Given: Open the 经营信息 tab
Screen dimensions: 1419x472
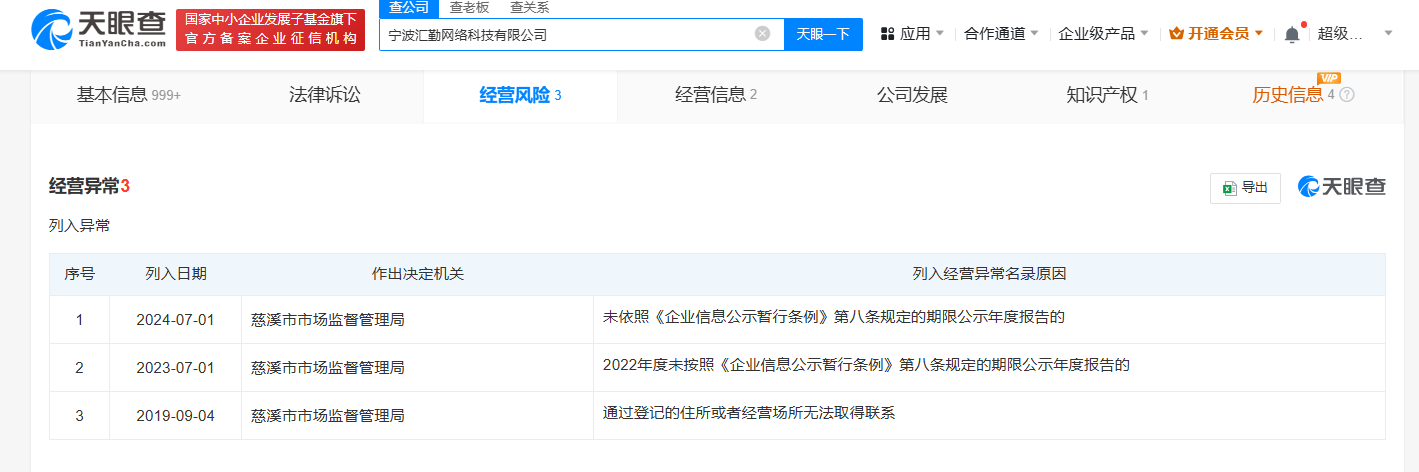Looking at the screenshot, I should (x=716, y=96).
